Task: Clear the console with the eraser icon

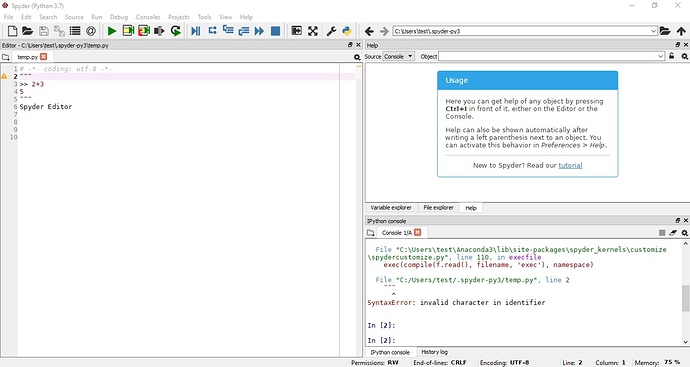Action: 673,233
